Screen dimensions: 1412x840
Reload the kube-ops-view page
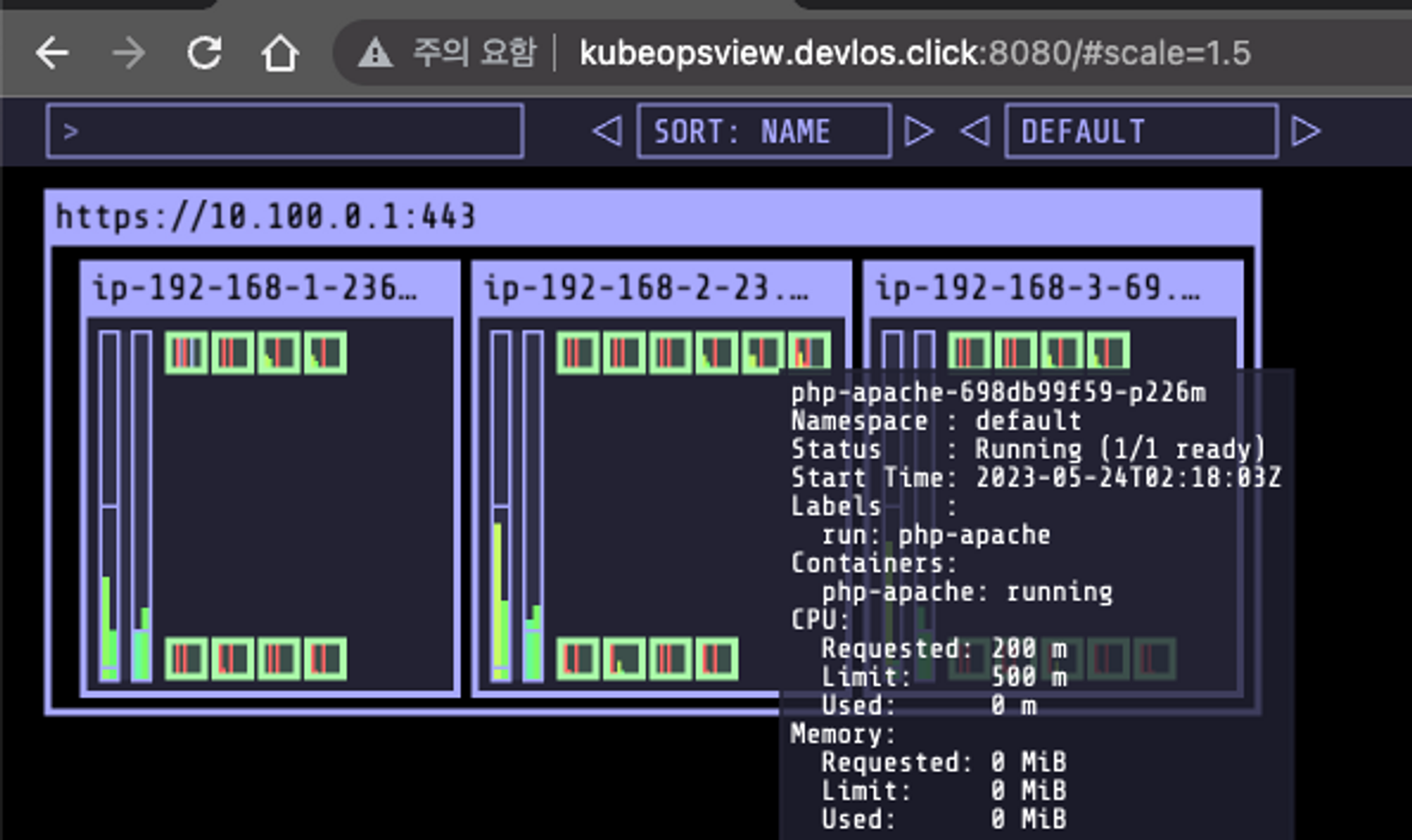pyautogui.click(x=205, y=53)
